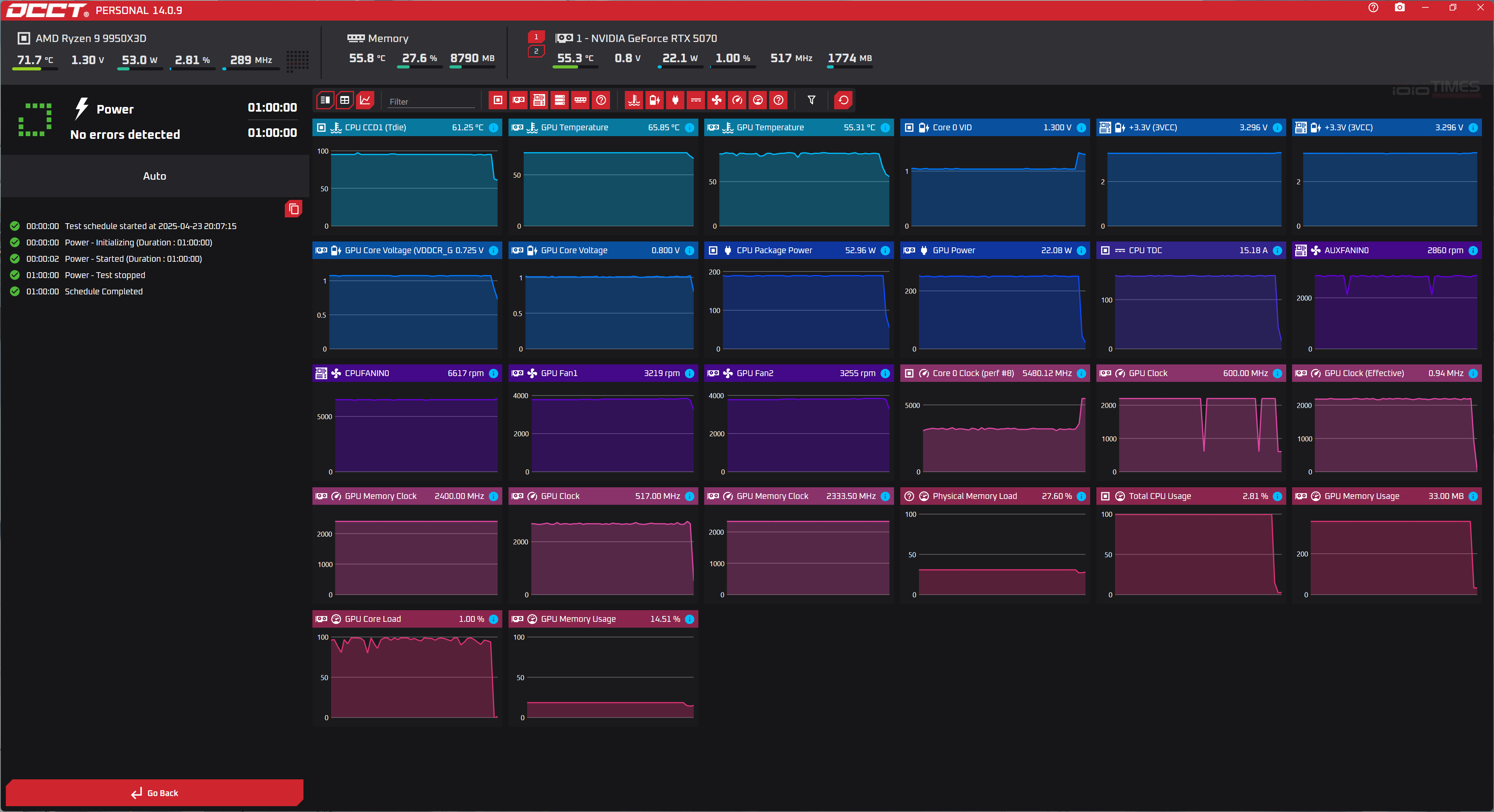Select the Total CPU Usage graph
This screenshot has height=812, width=1494.
[x=1191, y=545]
